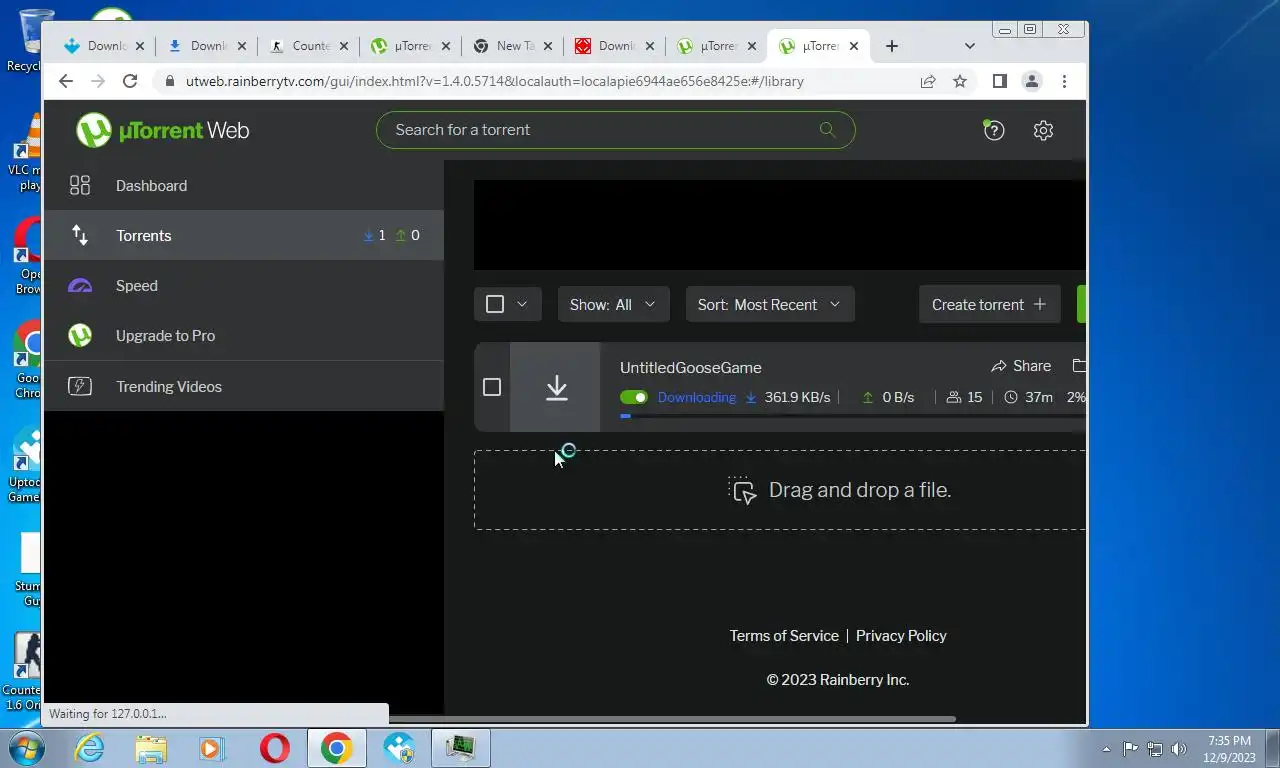The width and height of the screenshot is (1280, 768).
Task: Tick the select-all torrents checkbox
Action: click(x=494, y=304)
